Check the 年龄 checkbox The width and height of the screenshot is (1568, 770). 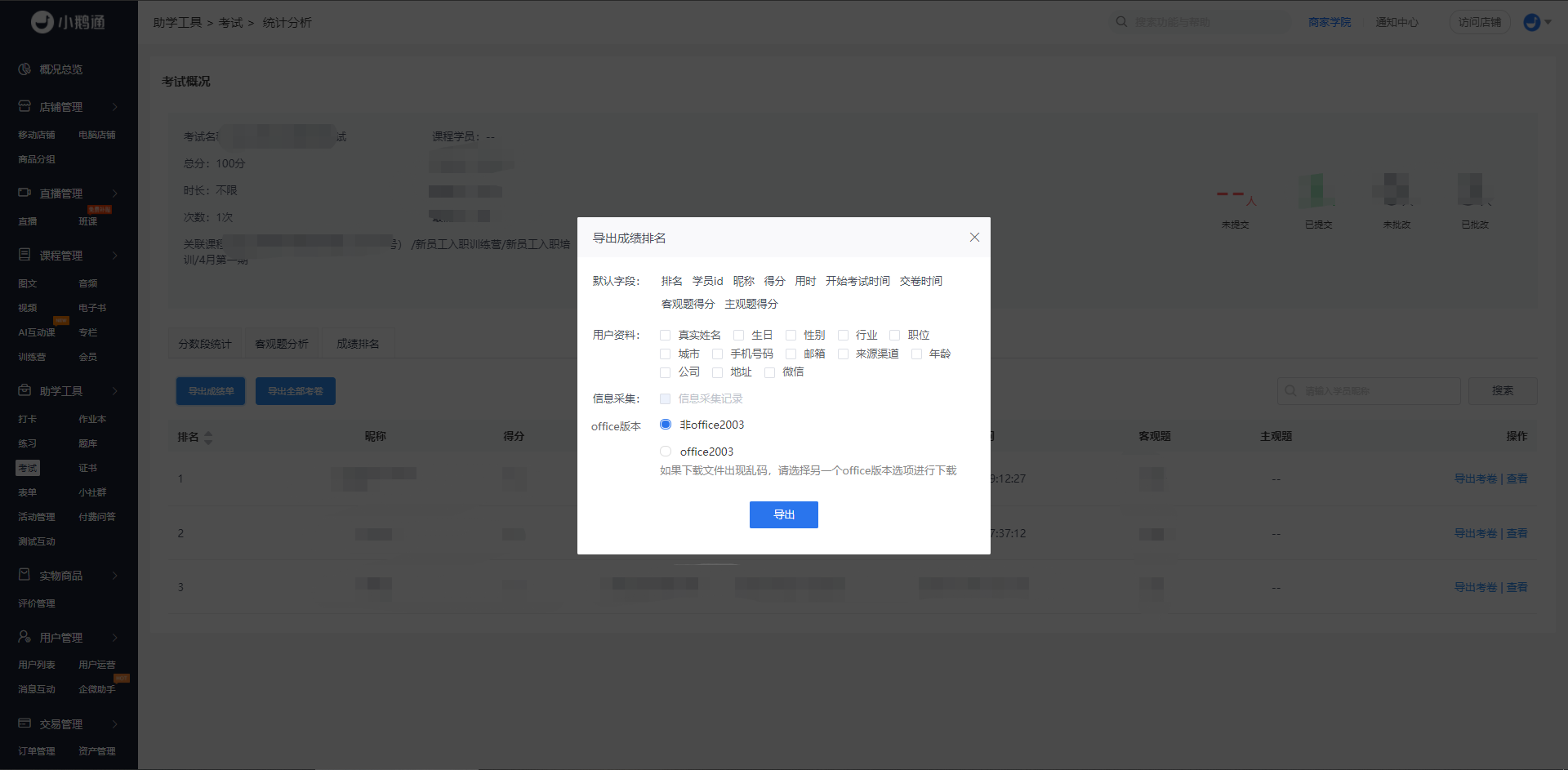pos(916,354)
